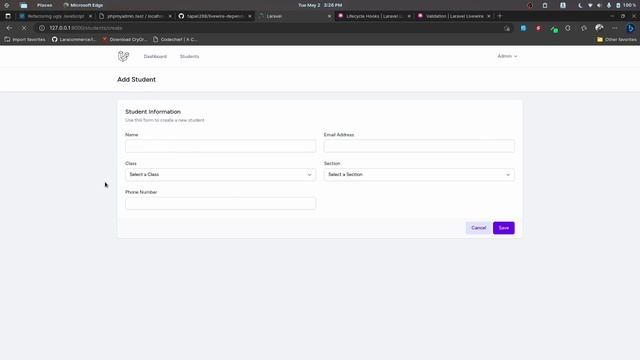Click the address bar URL
Viewport: 640px width, 360px height.
(86, 28)
